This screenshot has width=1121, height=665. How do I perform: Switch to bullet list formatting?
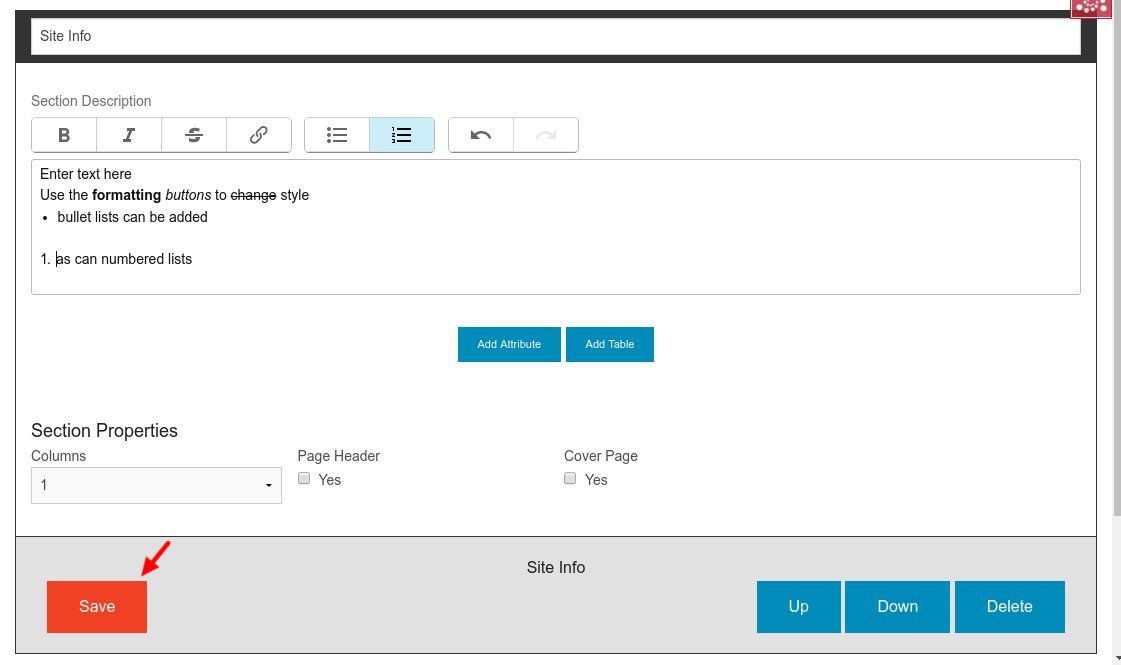337,135
